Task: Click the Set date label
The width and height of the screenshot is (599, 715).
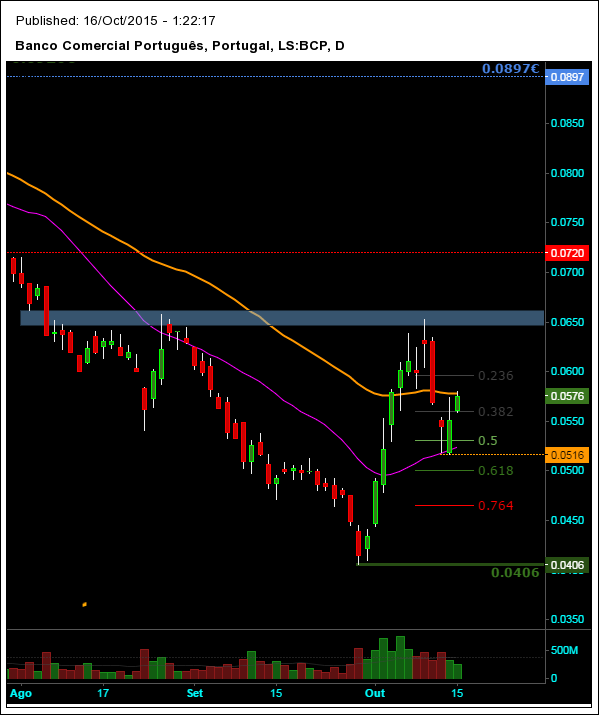Action: point(195,693)
